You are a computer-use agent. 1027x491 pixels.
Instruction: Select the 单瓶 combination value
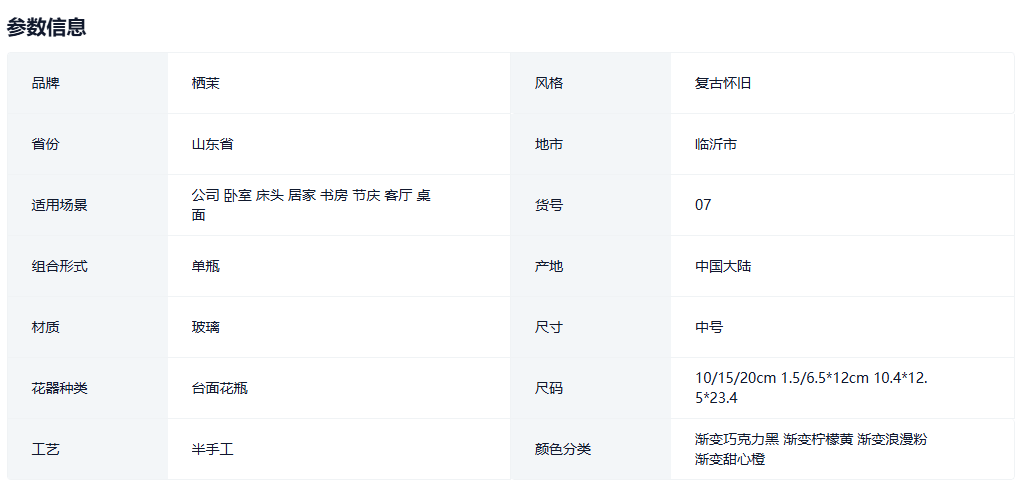[x=205, y=266]
